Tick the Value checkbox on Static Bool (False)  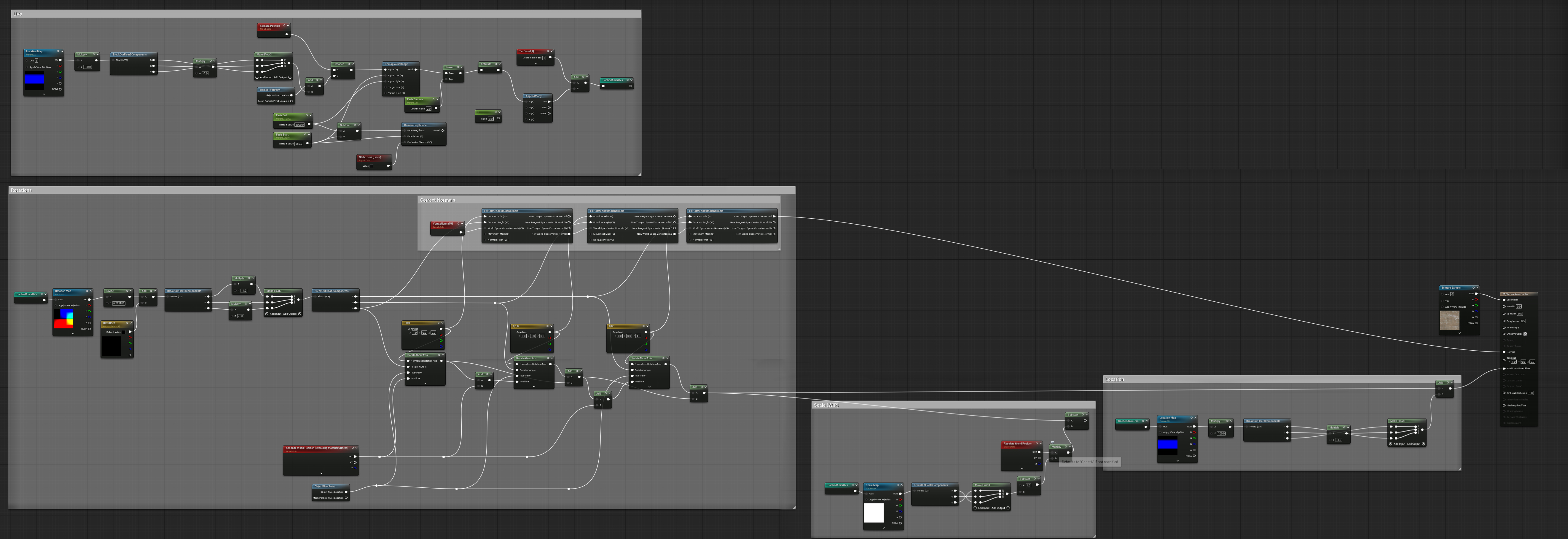point(372,166)
